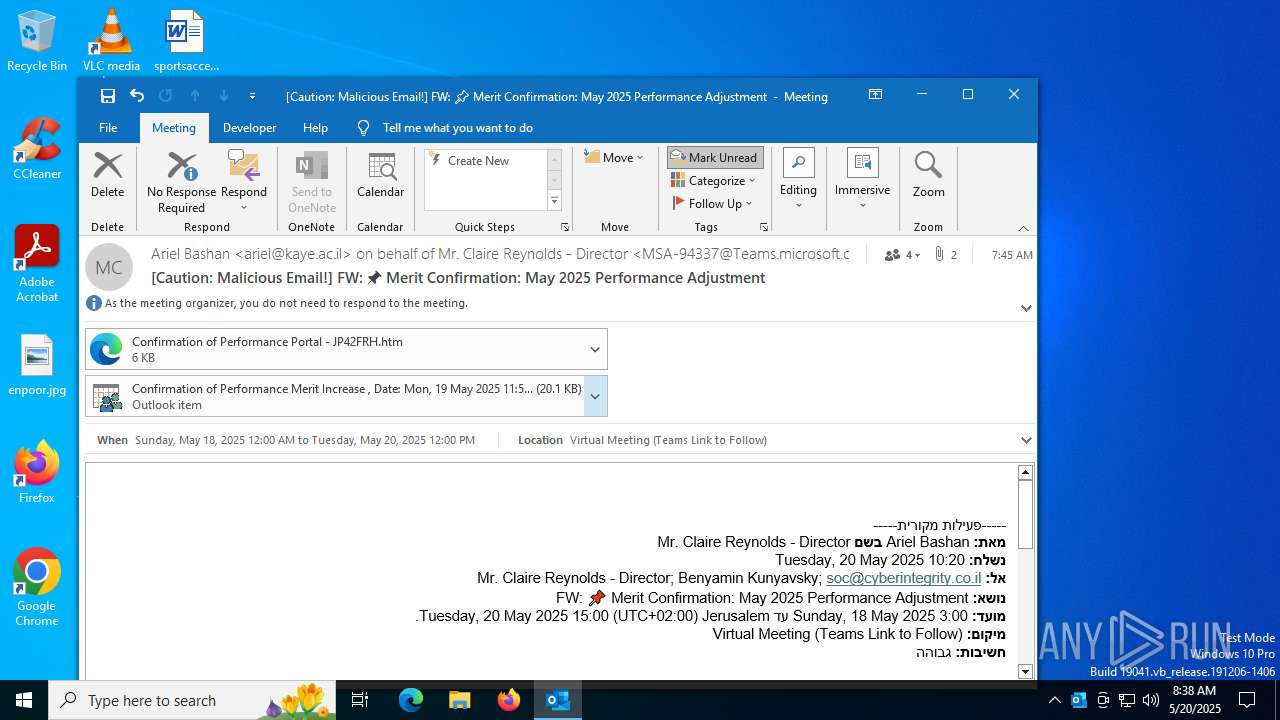Click the soc@cyberintegrity.co.il email link
Image resolution: width=1280 pixels, height=720 pixels.
point(904,578)
